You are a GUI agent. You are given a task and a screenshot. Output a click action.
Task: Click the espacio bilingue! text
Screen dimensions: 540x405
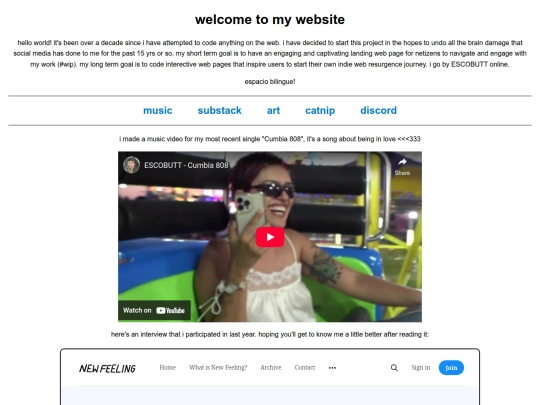point(270,82)
